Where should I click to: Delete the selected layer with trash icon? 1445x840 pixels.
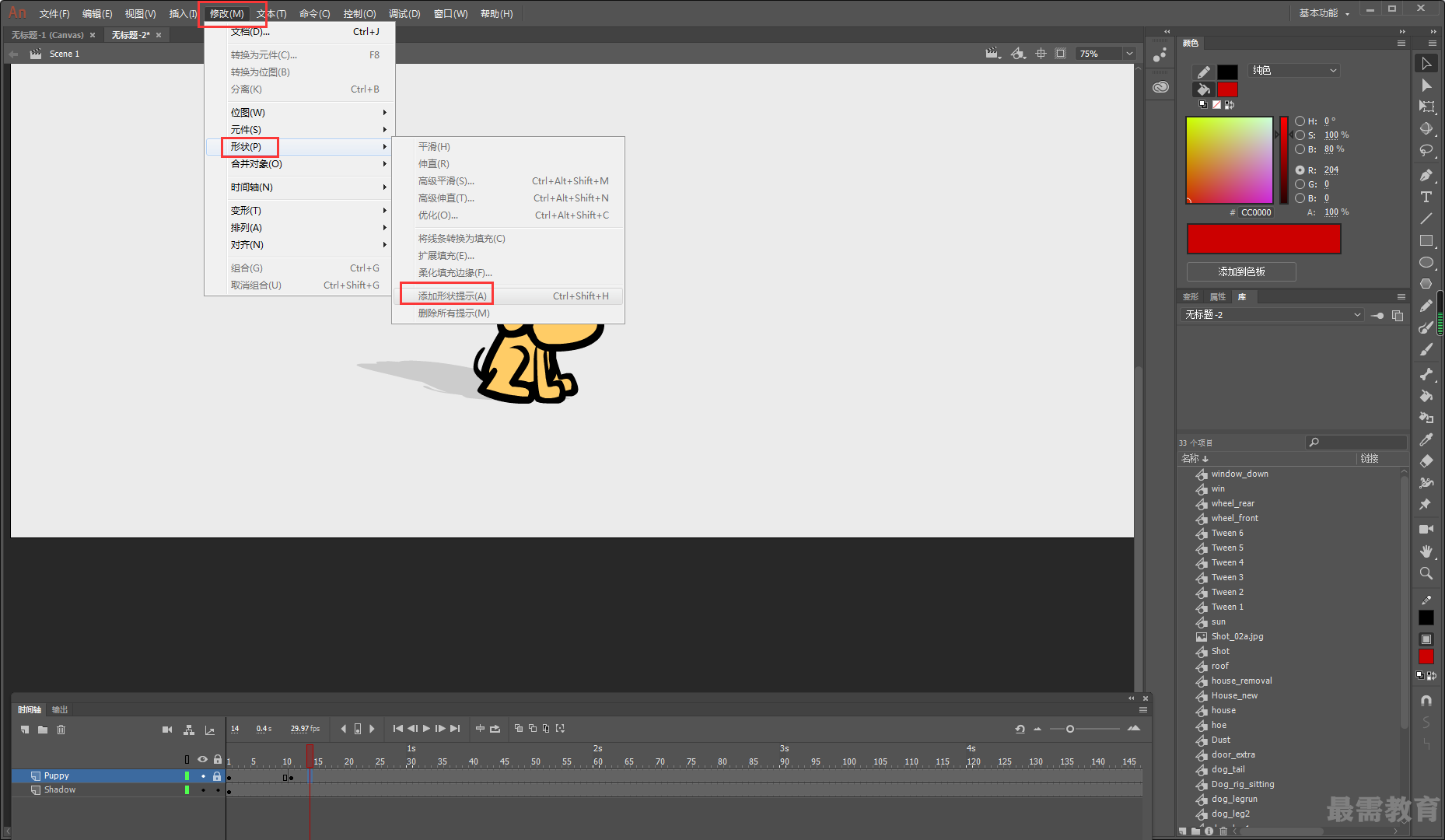[61, 730]
